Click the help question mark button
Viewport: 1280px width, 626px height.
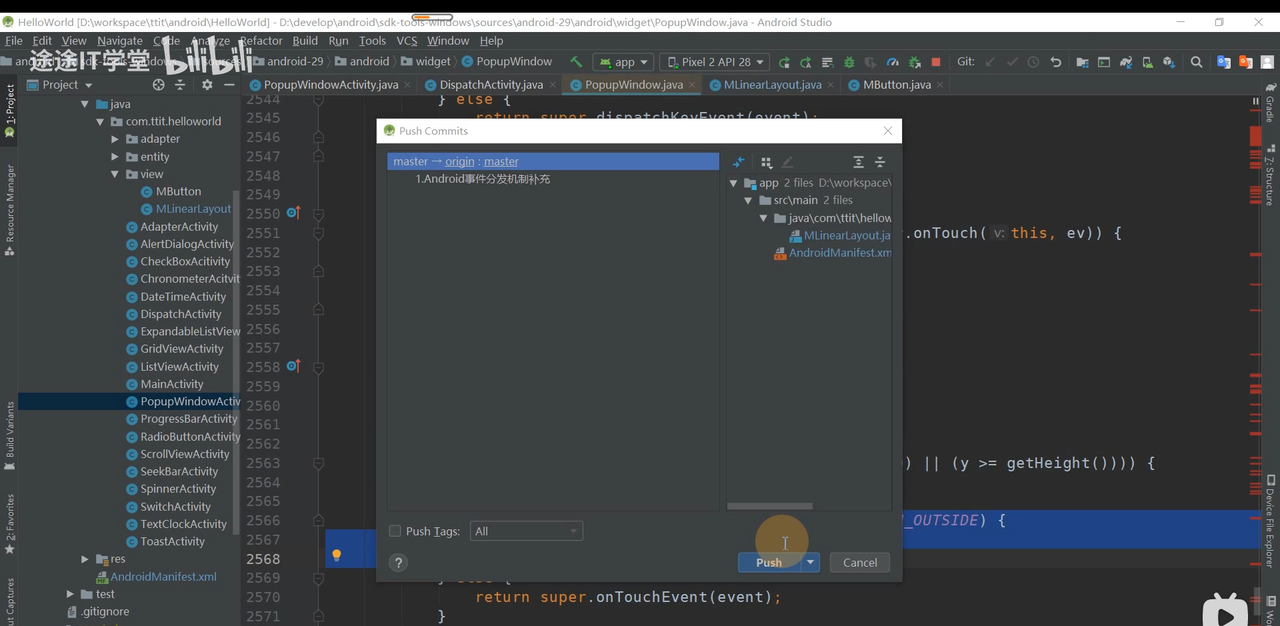click(398, 563)
